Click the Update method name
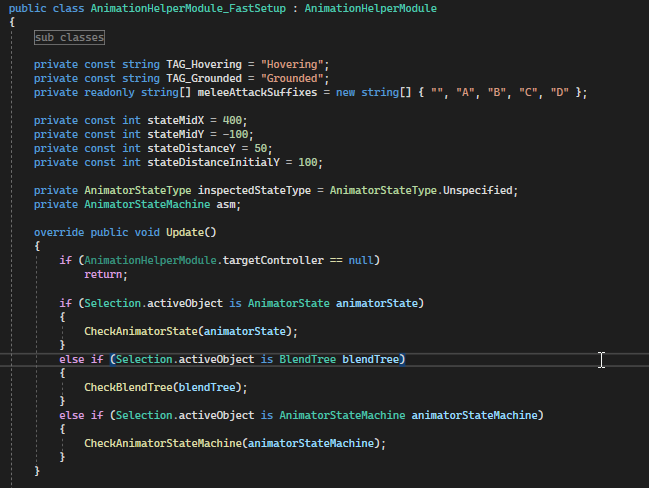 click(185, 232)
